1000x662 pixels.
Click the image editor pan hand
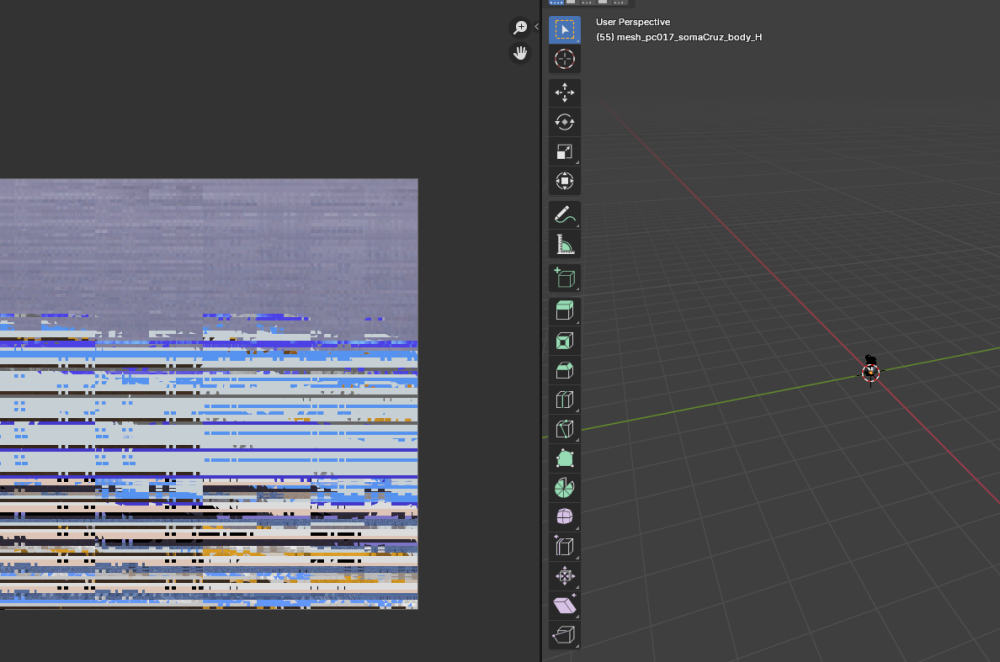pos(520,53)
